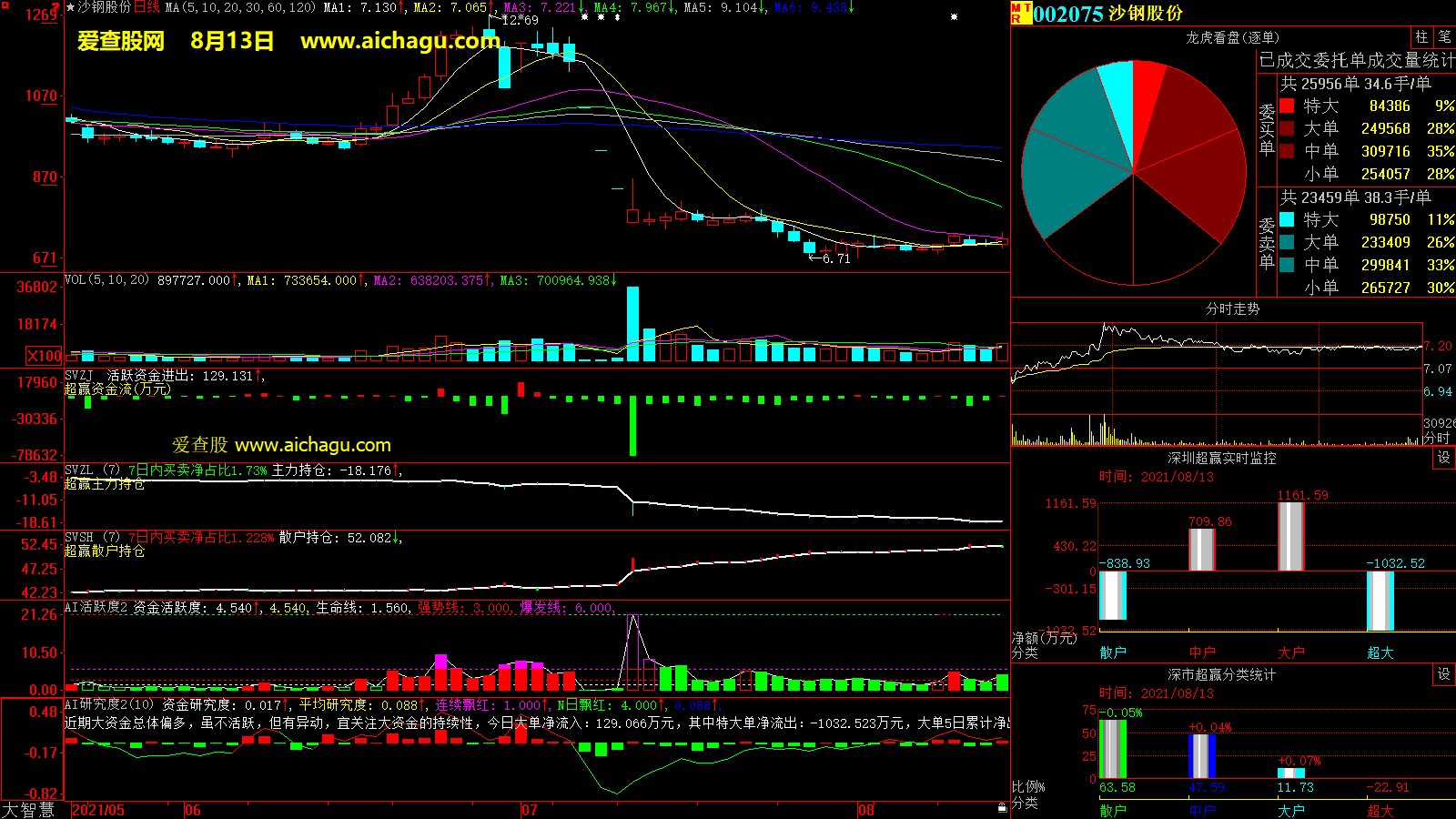Click the red question mark icon top-left
Image resolution: width=1456 pixels, height=819 pixels.
tap(56, 7)
